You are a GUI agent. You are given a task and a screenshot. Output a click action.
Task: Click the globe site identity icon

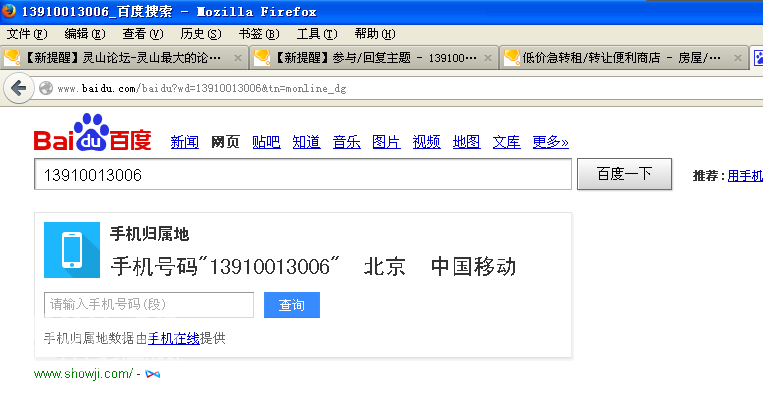46,89
